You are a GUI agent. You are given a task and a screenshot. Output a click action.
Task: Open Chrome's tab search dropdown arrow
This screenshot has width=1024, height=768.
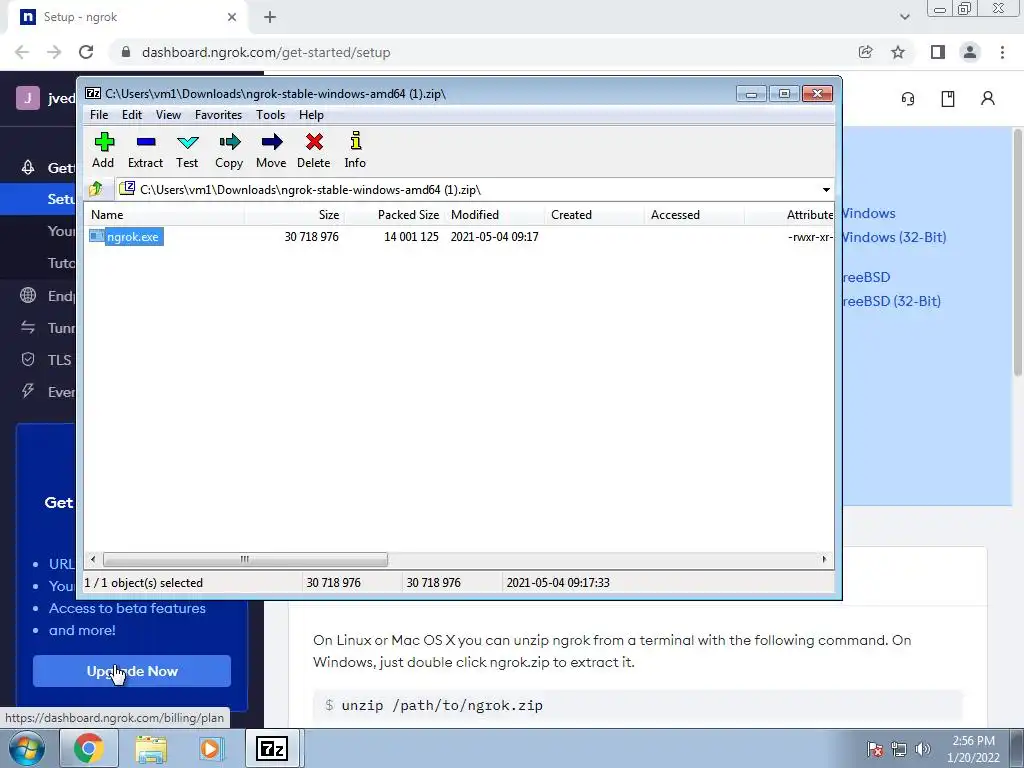click(904, 17)
